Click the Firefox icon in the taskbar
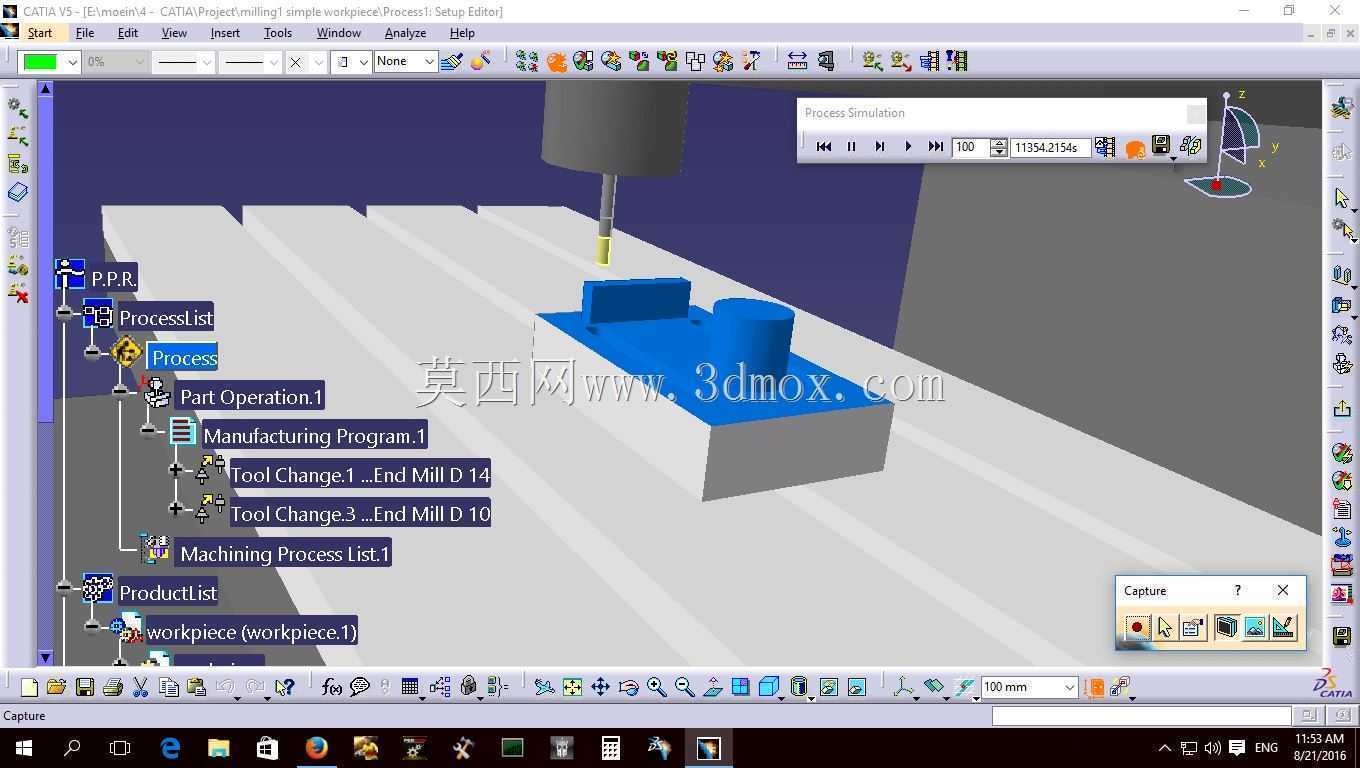This screenshot has width=1360, height=768. point(316,747)
